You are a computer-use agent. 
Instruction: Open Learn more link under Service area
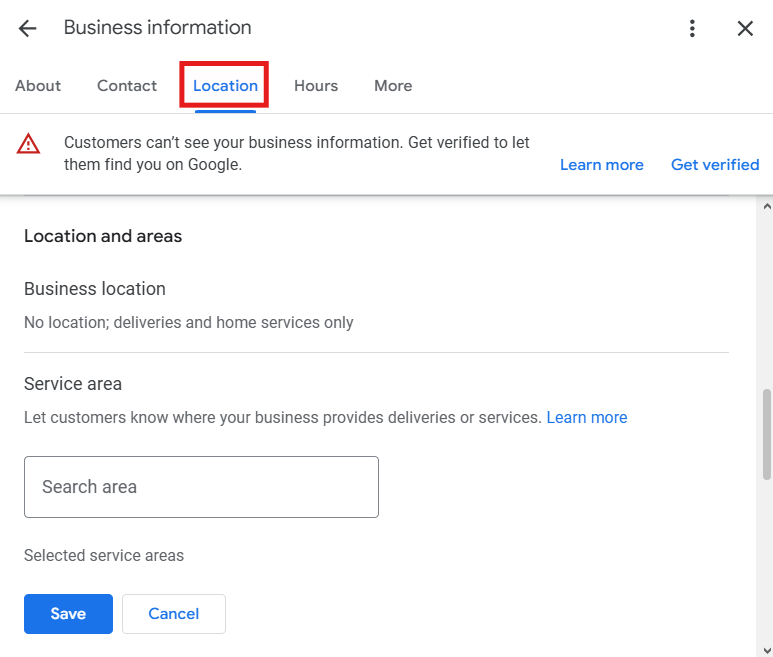pyautogui.click(x=587, y=417)
